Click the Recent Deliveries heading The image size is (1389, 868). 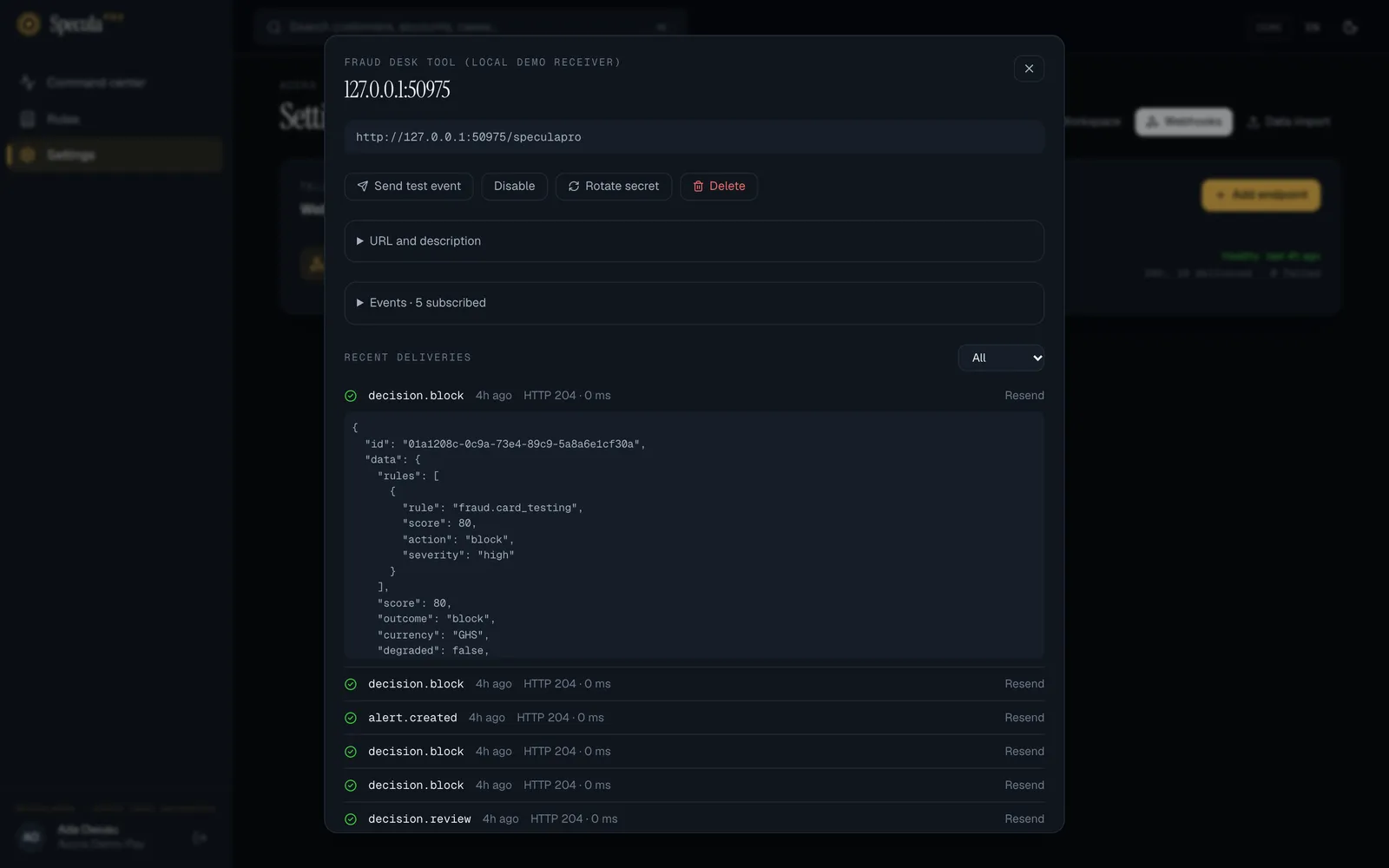[x=407, y=358]
